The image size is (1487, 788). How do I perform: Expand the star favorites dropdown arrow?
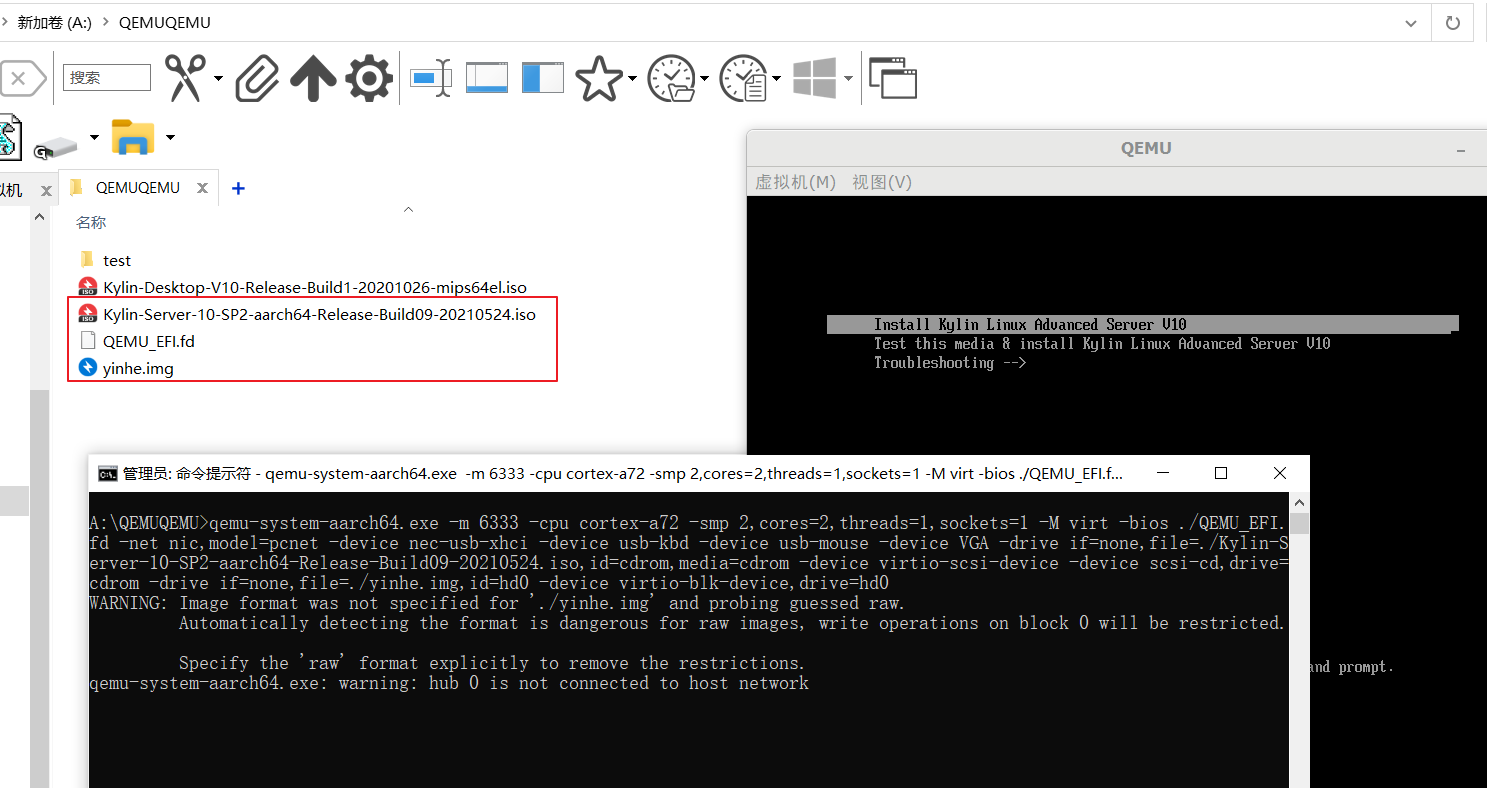click(632, 78)
